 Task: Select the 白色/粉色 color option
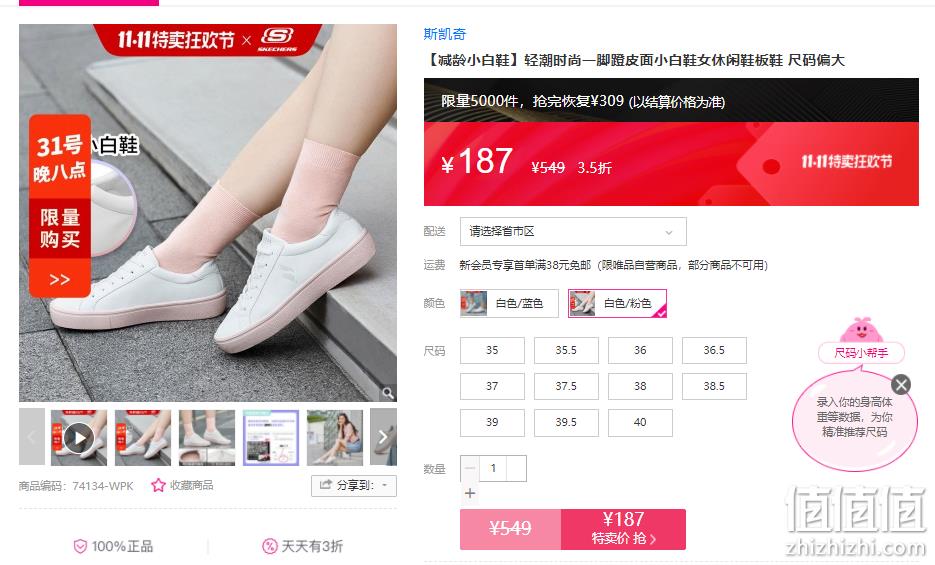617,303
